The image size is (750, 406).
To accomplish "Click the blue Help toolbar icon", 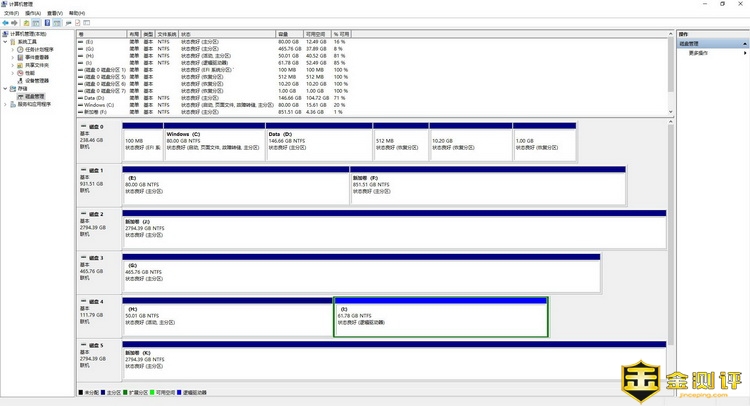I will click(46, 21).
